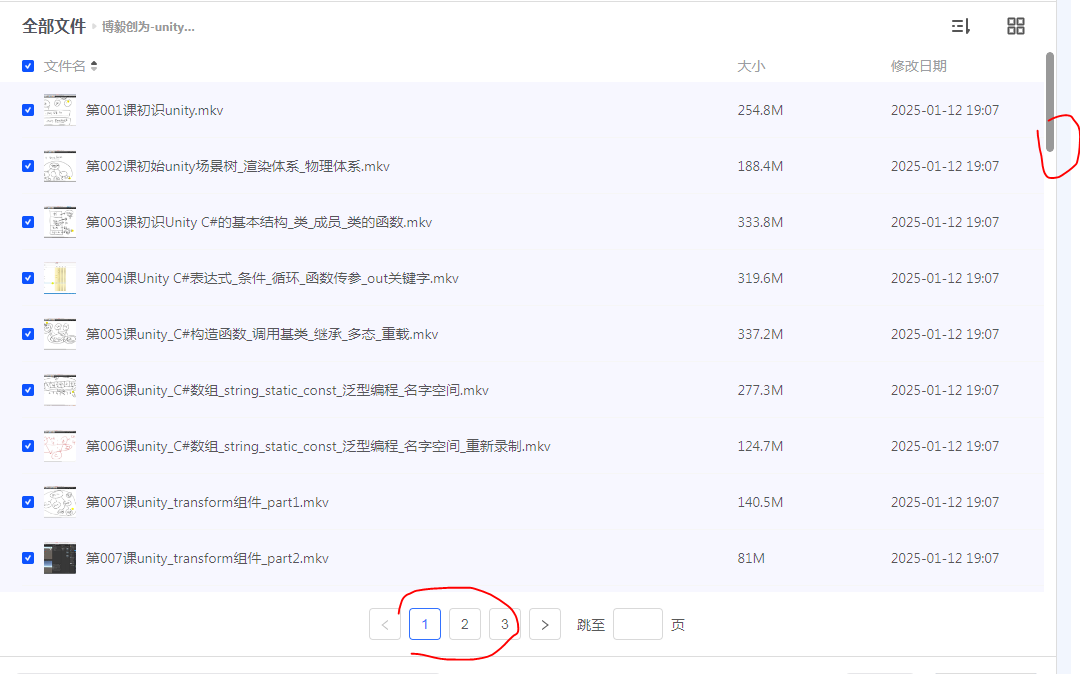Click the 修改日期 column header

[x=918, y=66]
